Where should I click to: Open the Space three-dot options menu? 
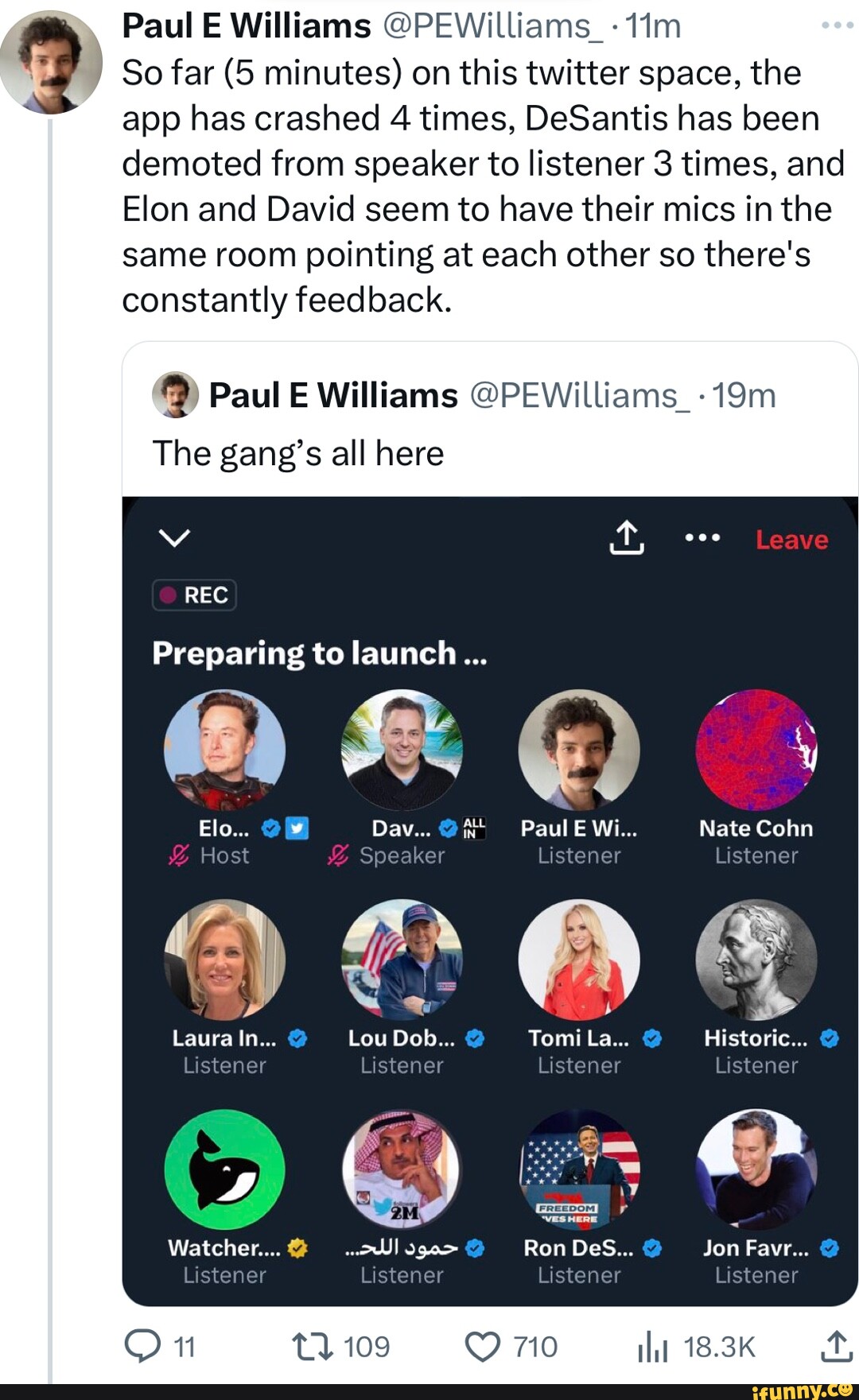pyautogui.click(x=702, y=538)
